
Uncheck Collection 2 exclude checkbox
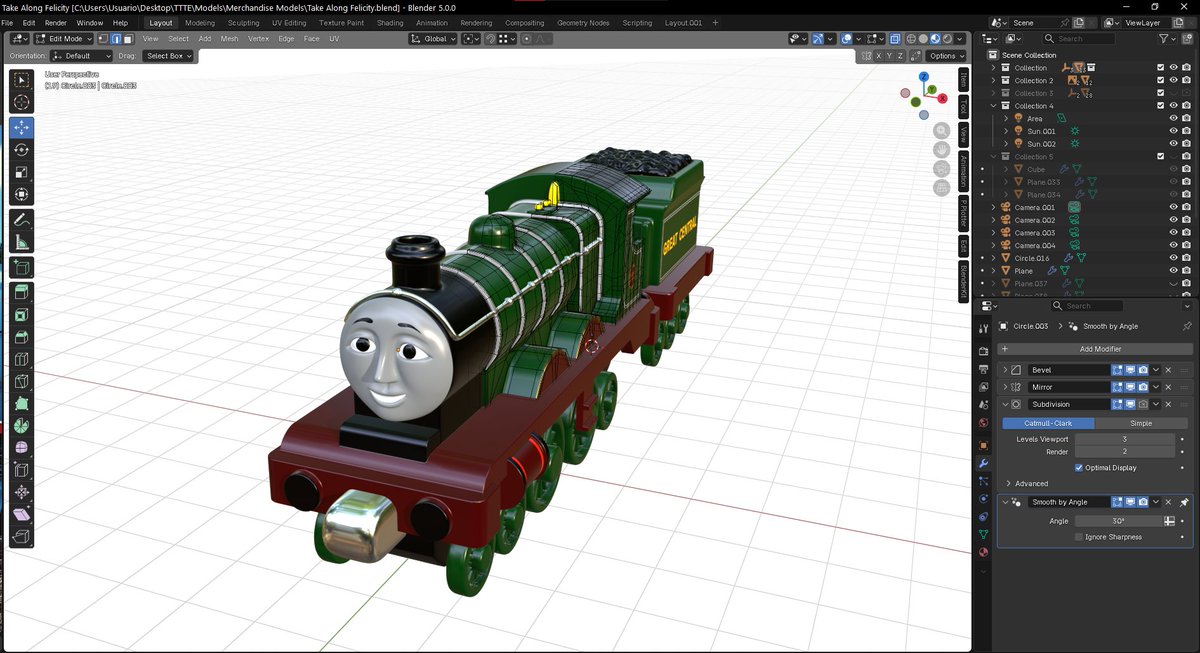(1160, 80)
